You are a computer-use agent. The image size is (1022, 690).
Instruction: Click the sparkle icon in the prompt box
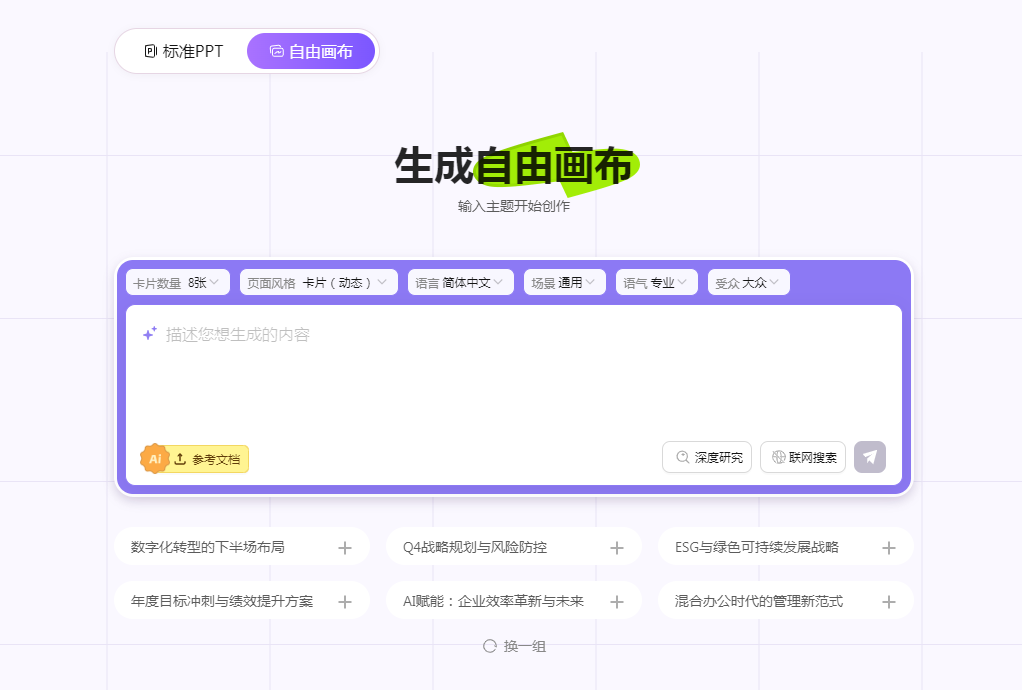(150, 334)
